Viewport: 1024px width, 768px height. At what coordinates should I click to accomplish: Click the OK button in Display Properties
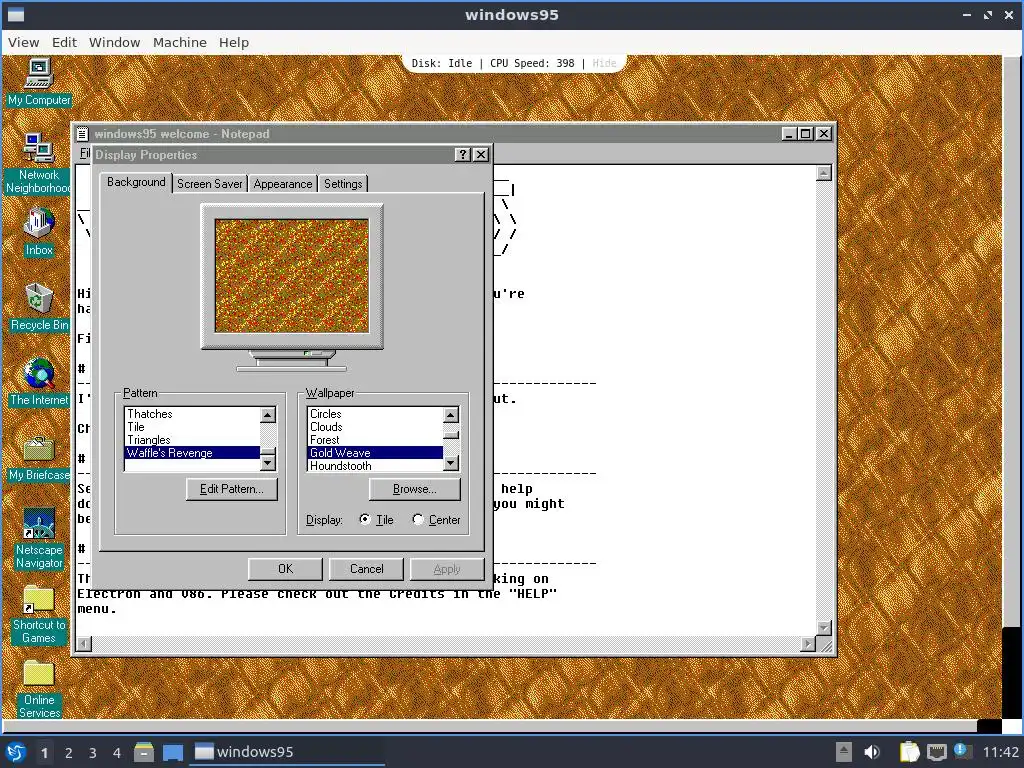(285, 569)
